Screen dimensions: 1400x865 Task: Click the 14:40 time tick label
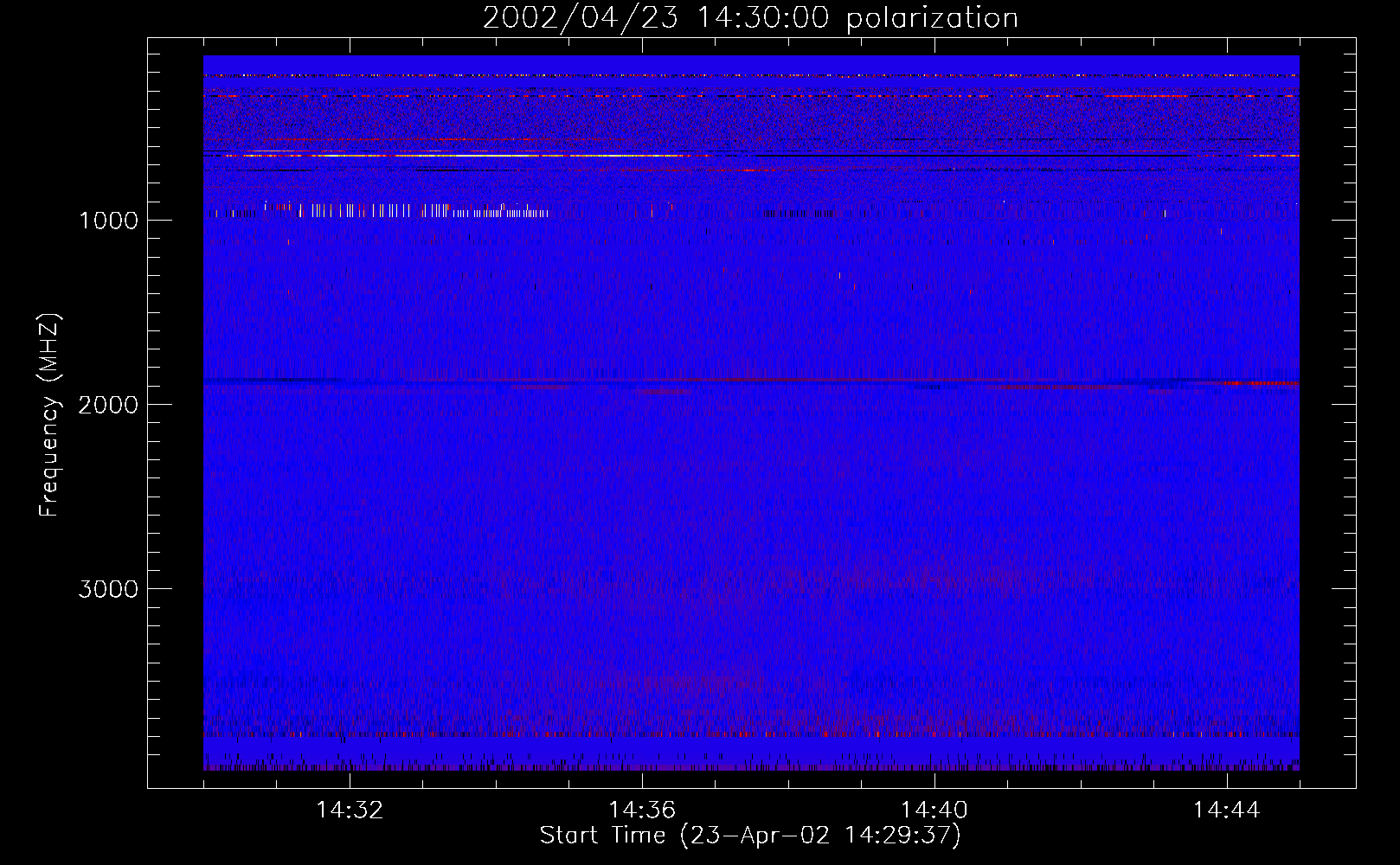click(934, 810)
